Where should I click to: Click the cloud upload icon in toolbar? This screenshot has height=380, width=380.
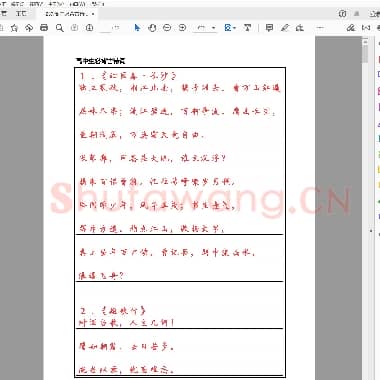(29, 28)
